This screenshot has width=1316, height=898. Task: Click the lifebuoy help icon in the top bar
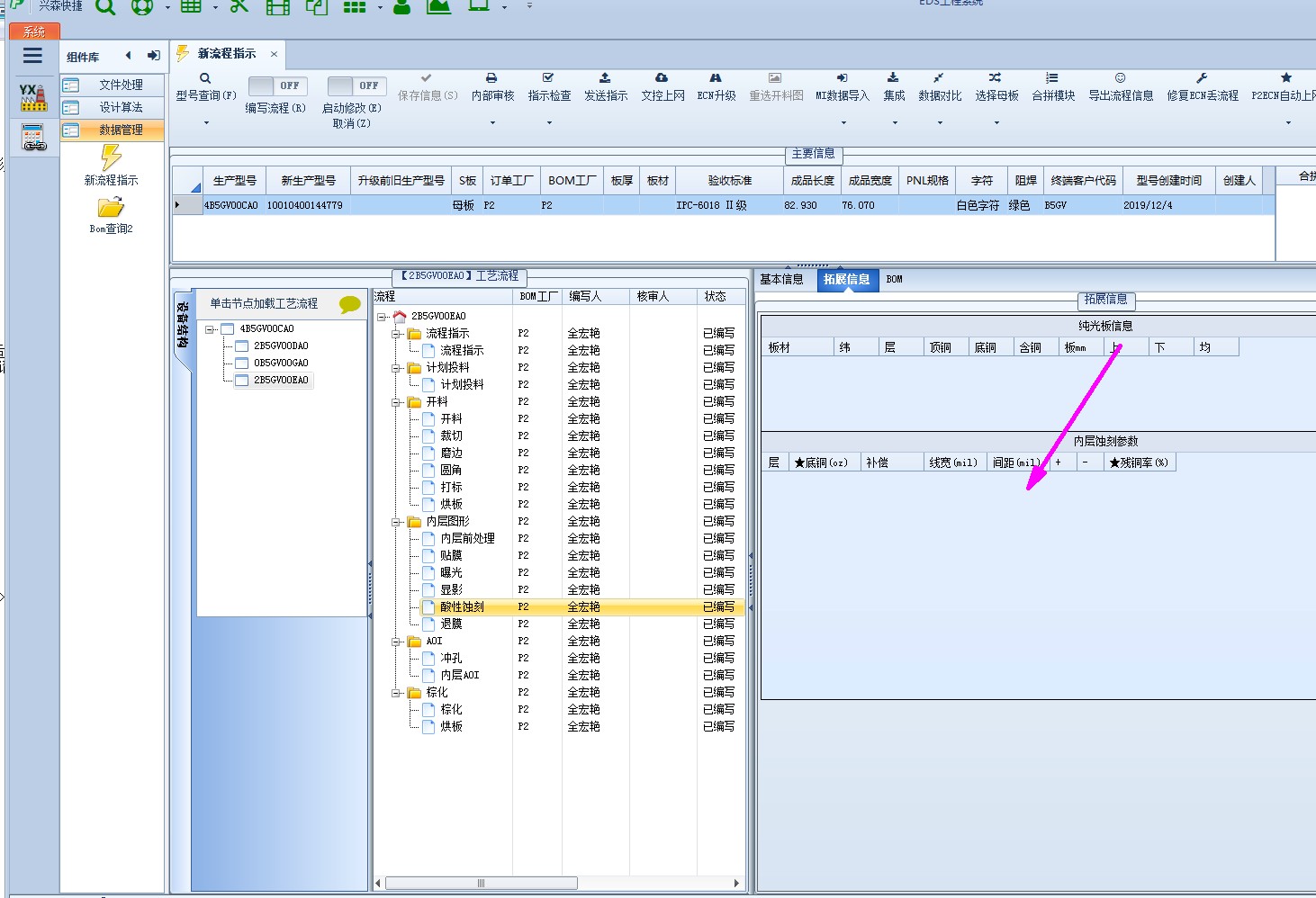point(142,7)
